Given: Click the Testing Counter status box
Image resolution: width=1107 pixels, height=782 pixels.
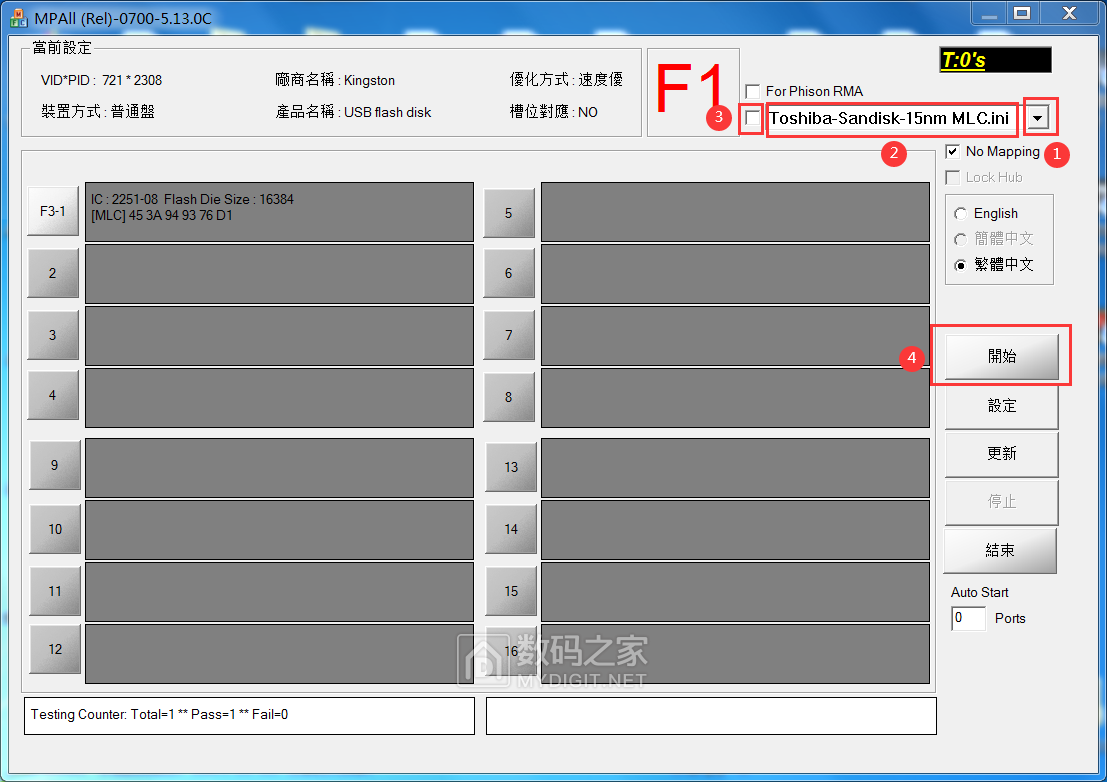Looking at the screenshot, I should click(249, 716).
